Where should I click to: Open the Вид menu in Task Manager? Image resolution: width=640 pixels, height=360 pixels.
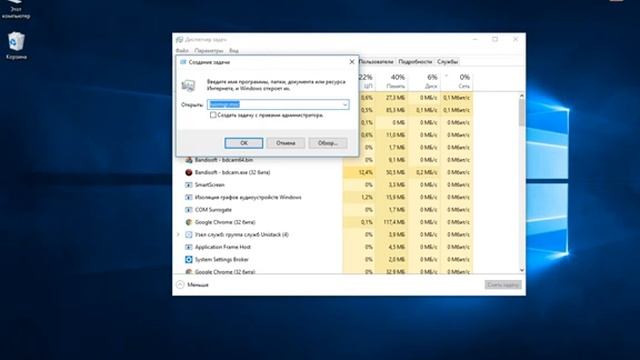233,51
